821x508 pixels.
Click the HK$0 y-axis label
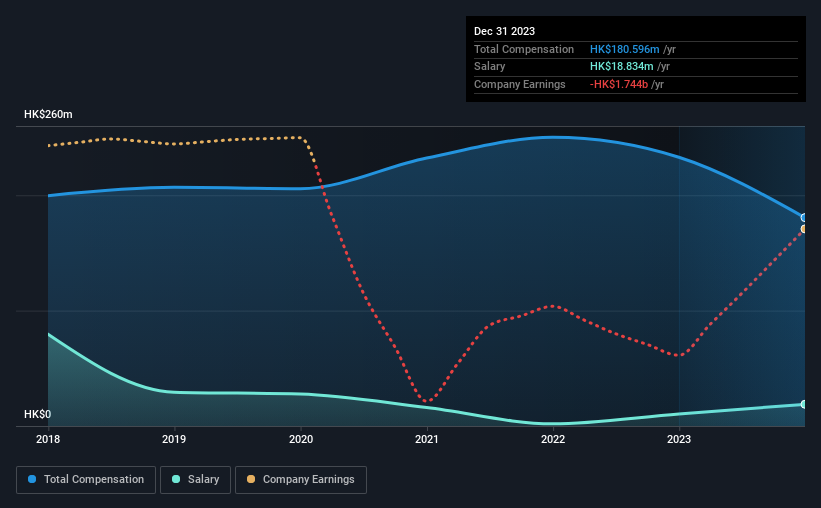(38, 414)
